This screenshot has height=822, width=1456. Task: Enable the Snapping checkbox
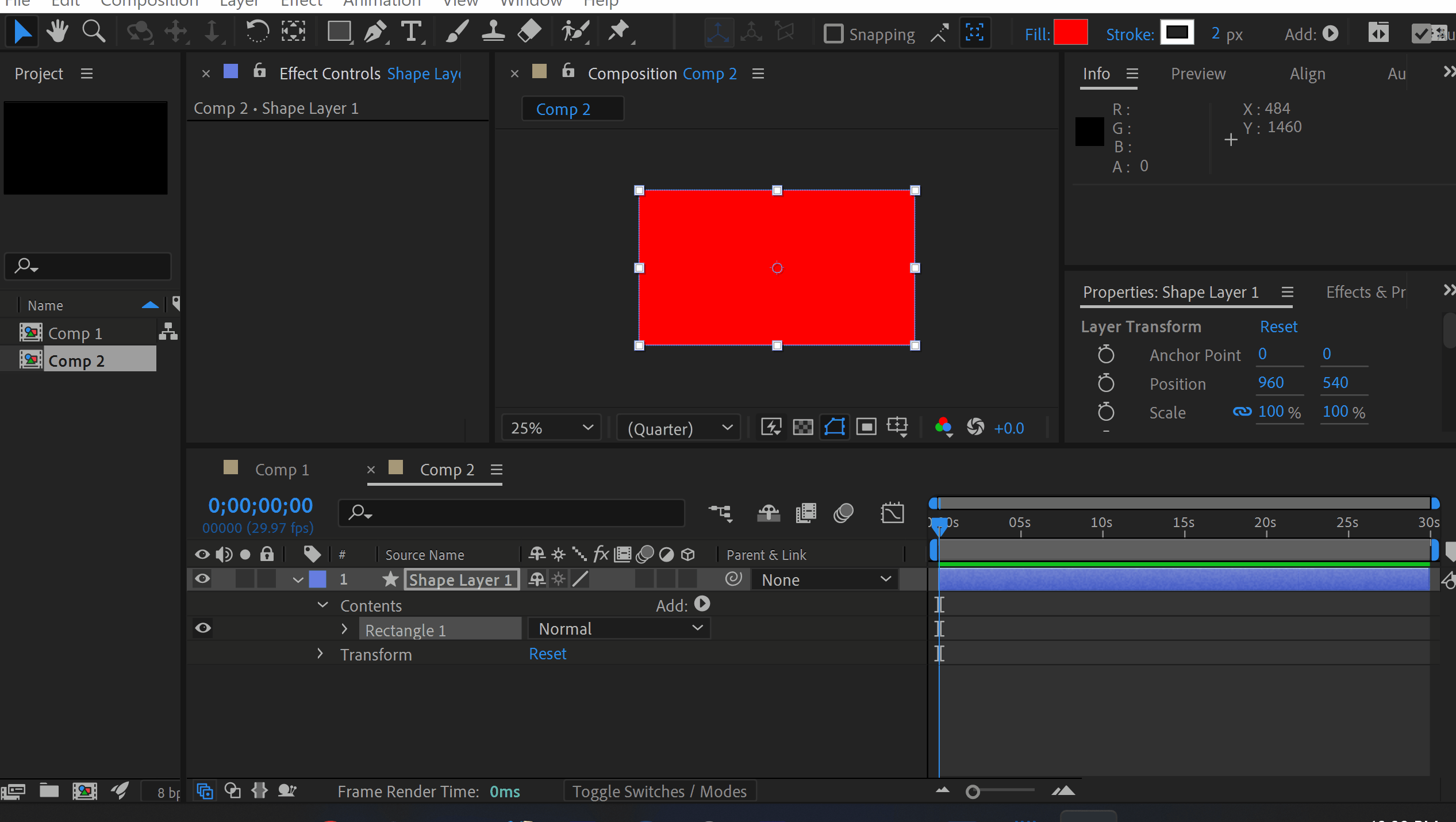[x=833, y=34]
